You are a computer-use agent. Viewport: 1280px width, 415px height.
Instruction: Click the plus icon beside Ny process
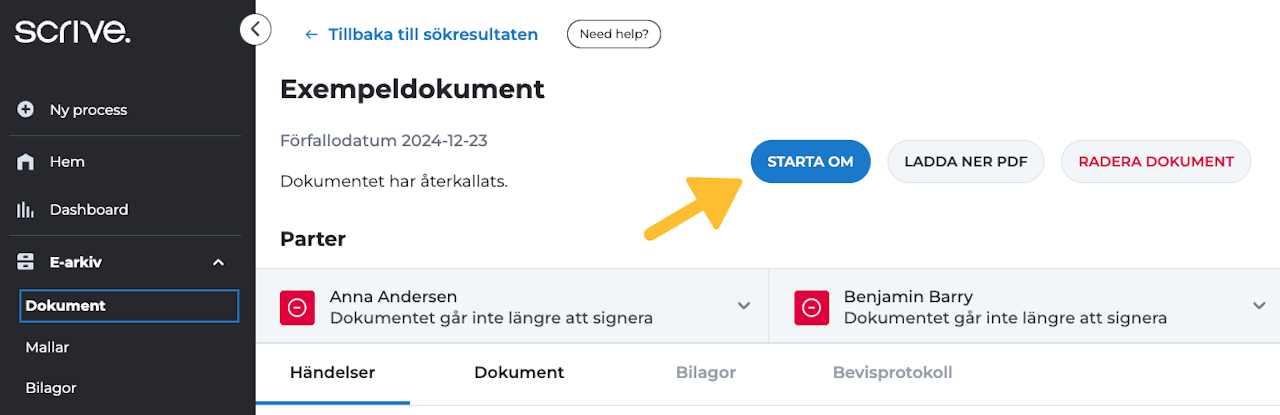tap(26, 110)
